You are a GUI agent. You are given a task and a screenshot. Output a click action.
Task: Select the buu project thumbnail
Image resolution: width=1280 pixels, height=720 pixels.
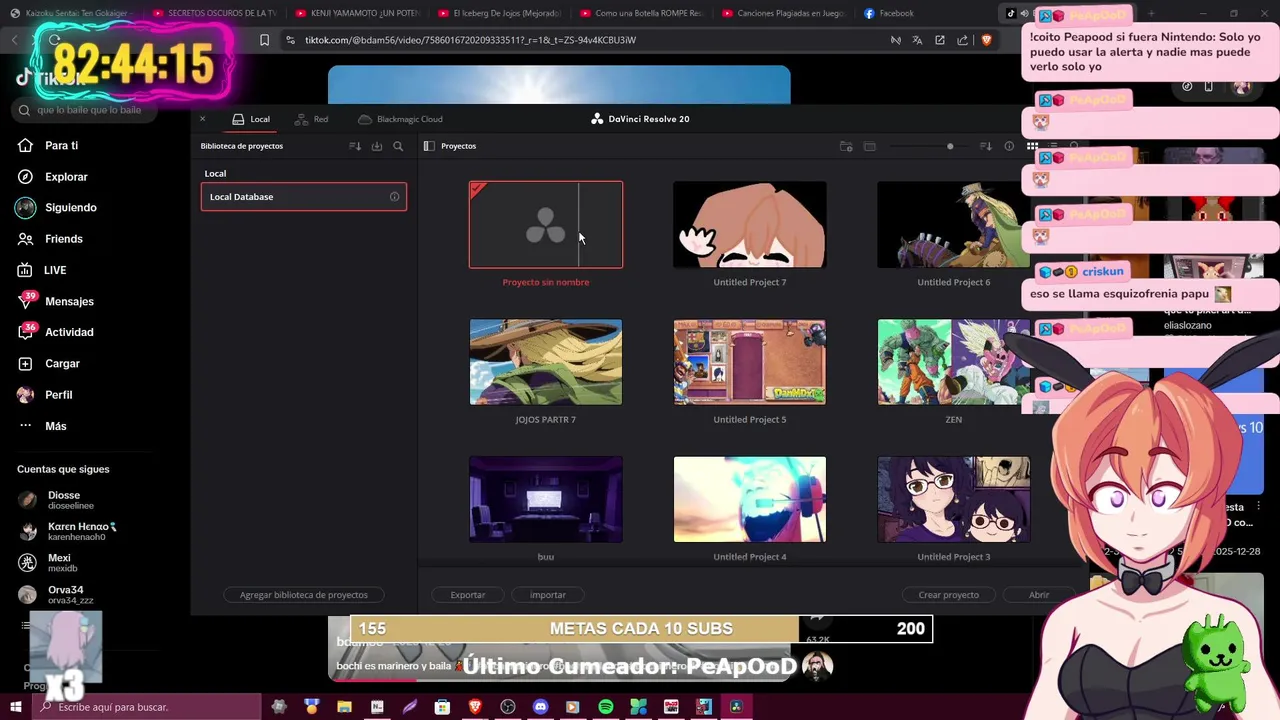point(546,499)
